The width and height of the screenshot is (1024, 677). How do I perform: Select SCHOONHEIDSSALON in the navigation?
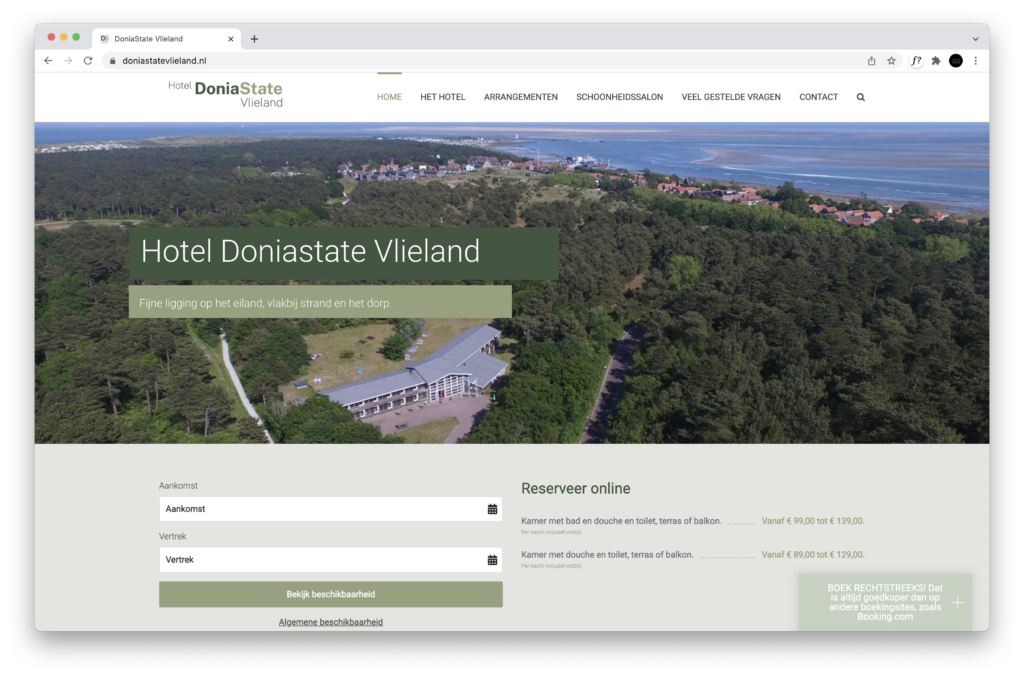619,97
